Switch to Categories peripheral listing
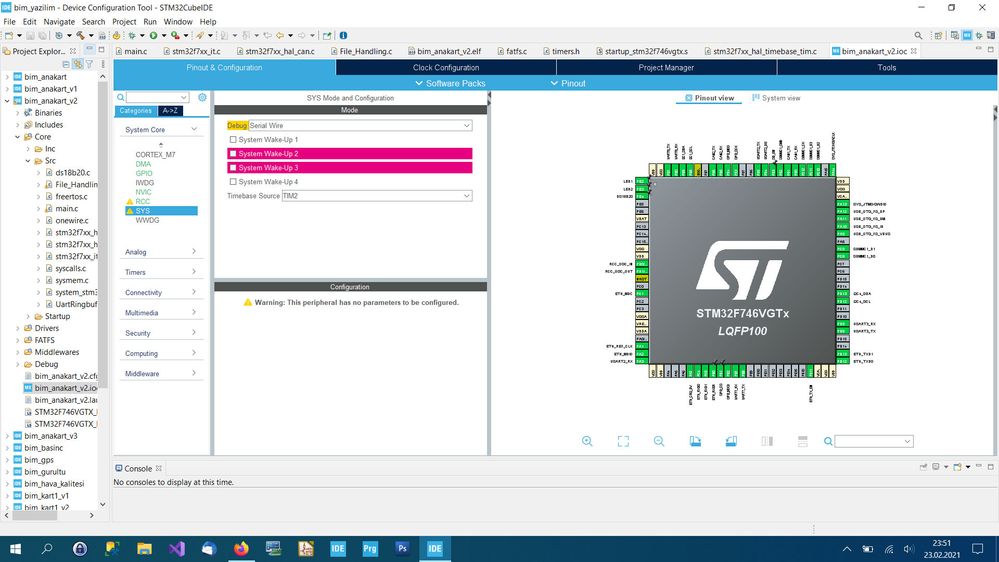 click(136, 111)
